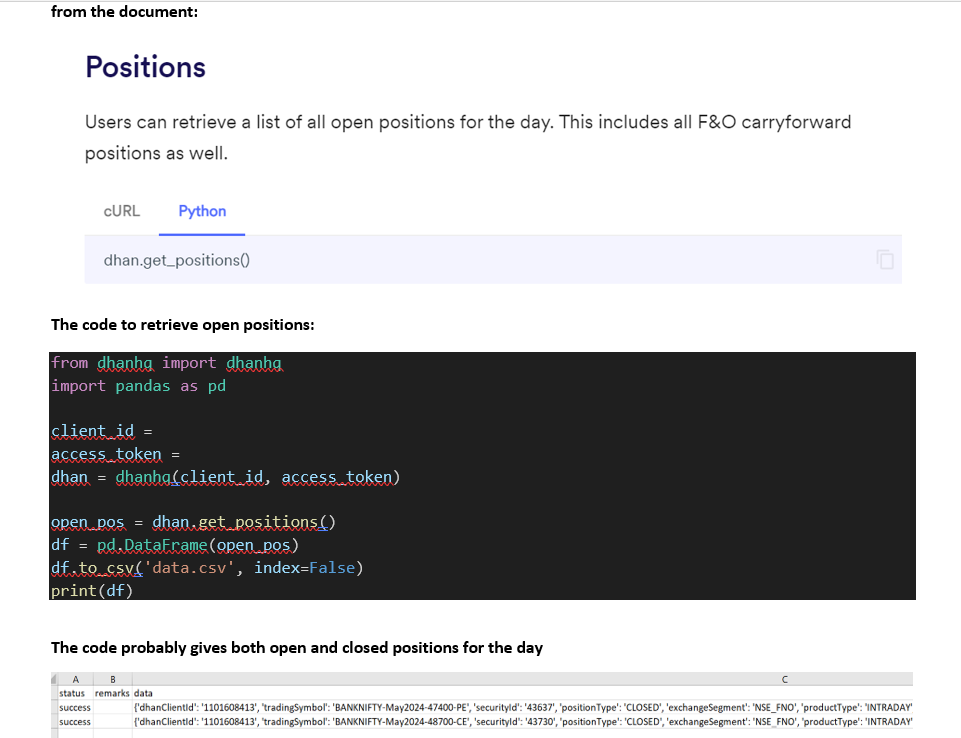The image size is (961, 738).
Task: Click the "from the document:" line
Action: [124, 12]
